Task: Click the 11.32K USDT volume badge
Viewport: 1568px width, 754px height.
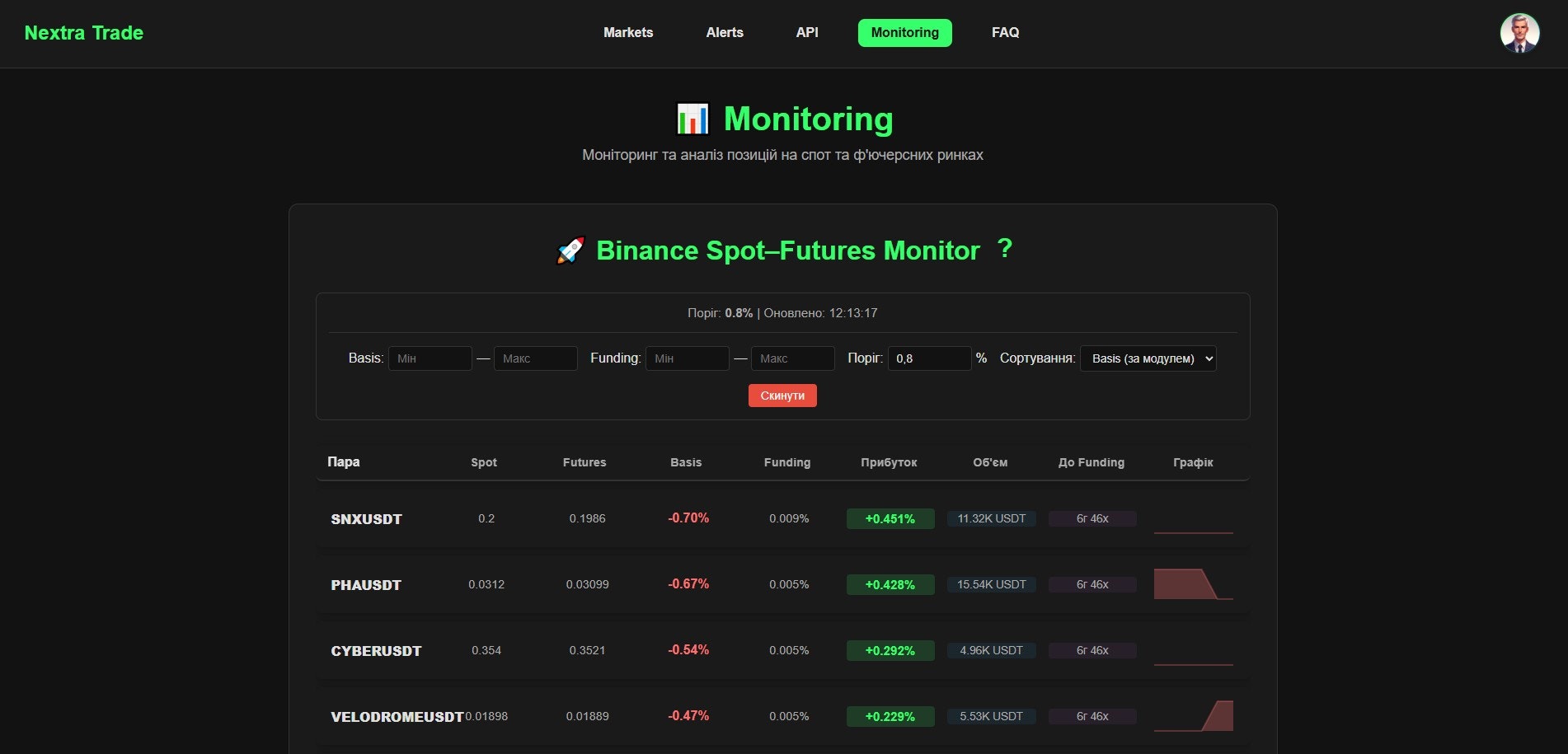Action: tap(992, 518)
